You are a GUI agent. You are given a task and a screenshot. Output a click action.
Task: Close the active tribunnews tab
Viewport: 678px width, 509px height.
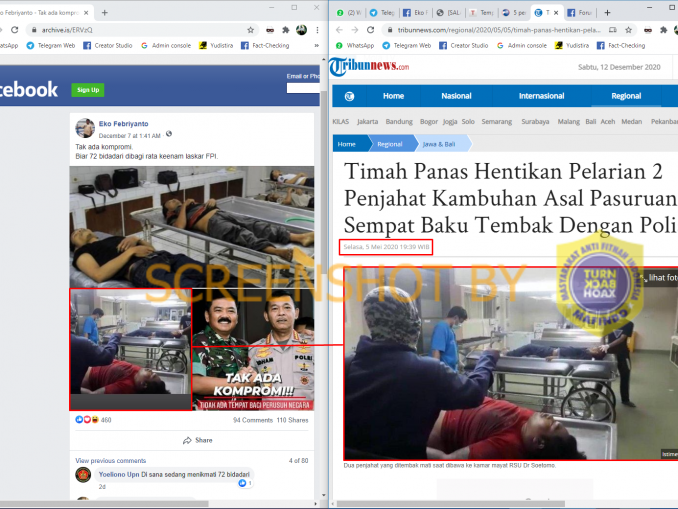coord(556,13)
